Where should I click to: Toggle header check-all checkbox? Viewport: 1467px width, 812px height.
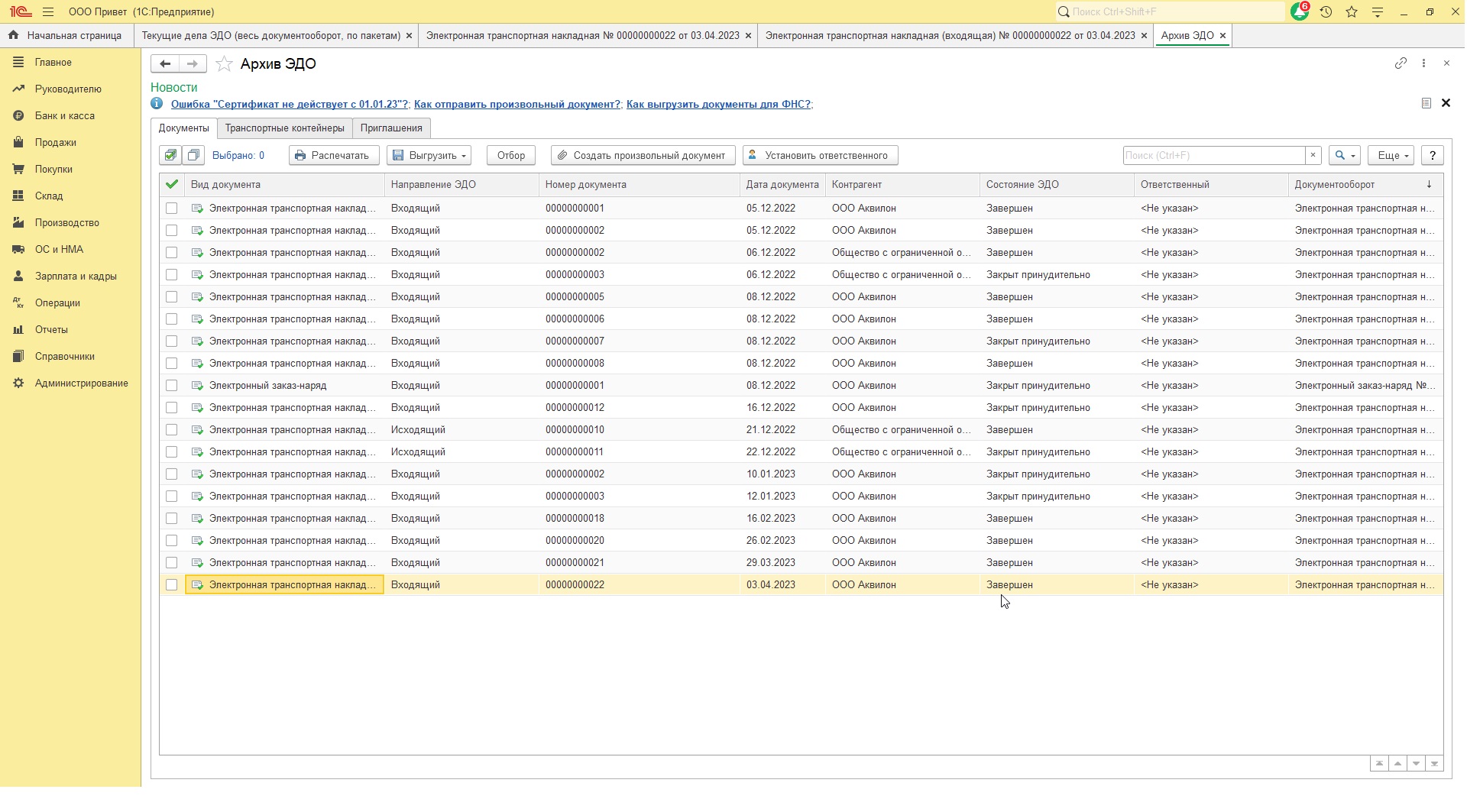[171, 184]
